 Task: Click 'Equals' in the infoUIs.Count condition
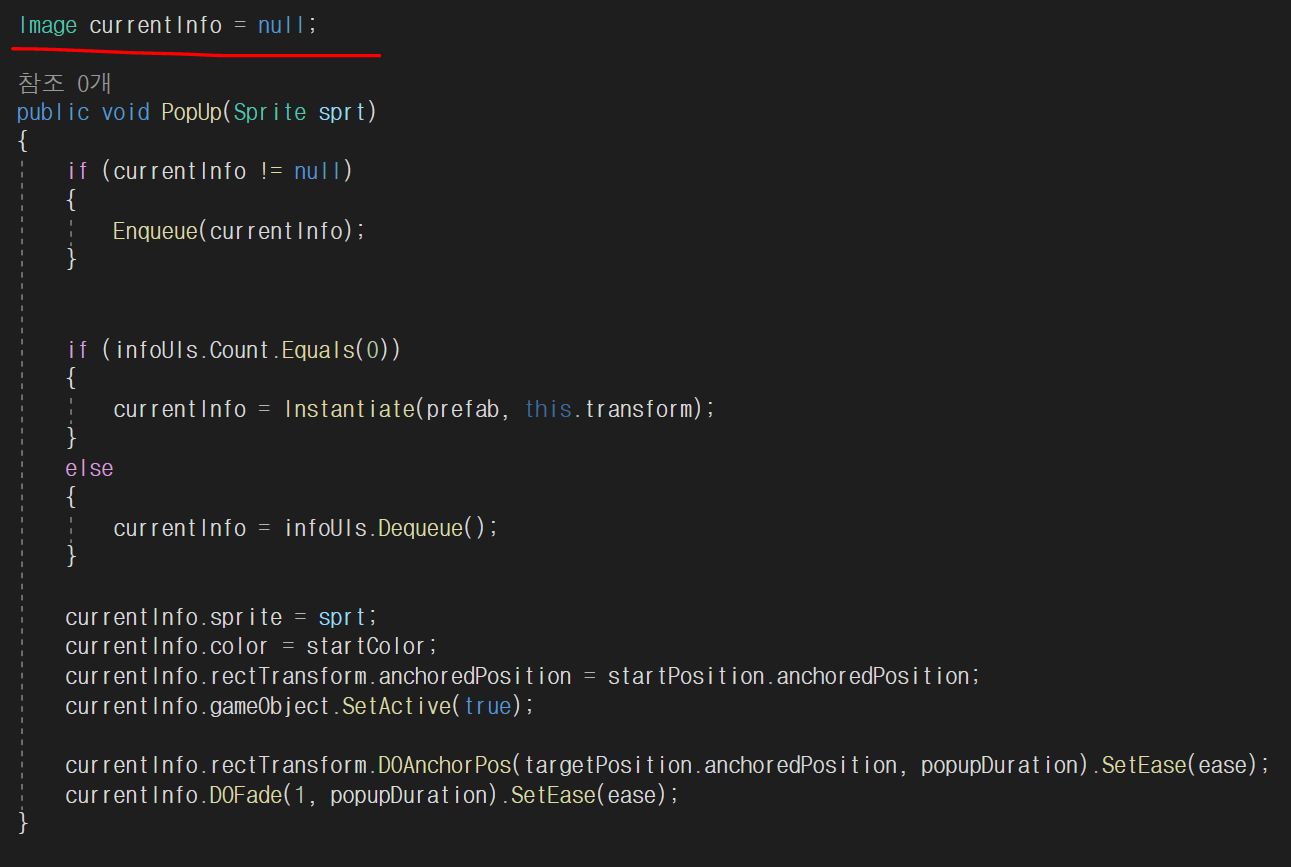[x=319, y=350]
